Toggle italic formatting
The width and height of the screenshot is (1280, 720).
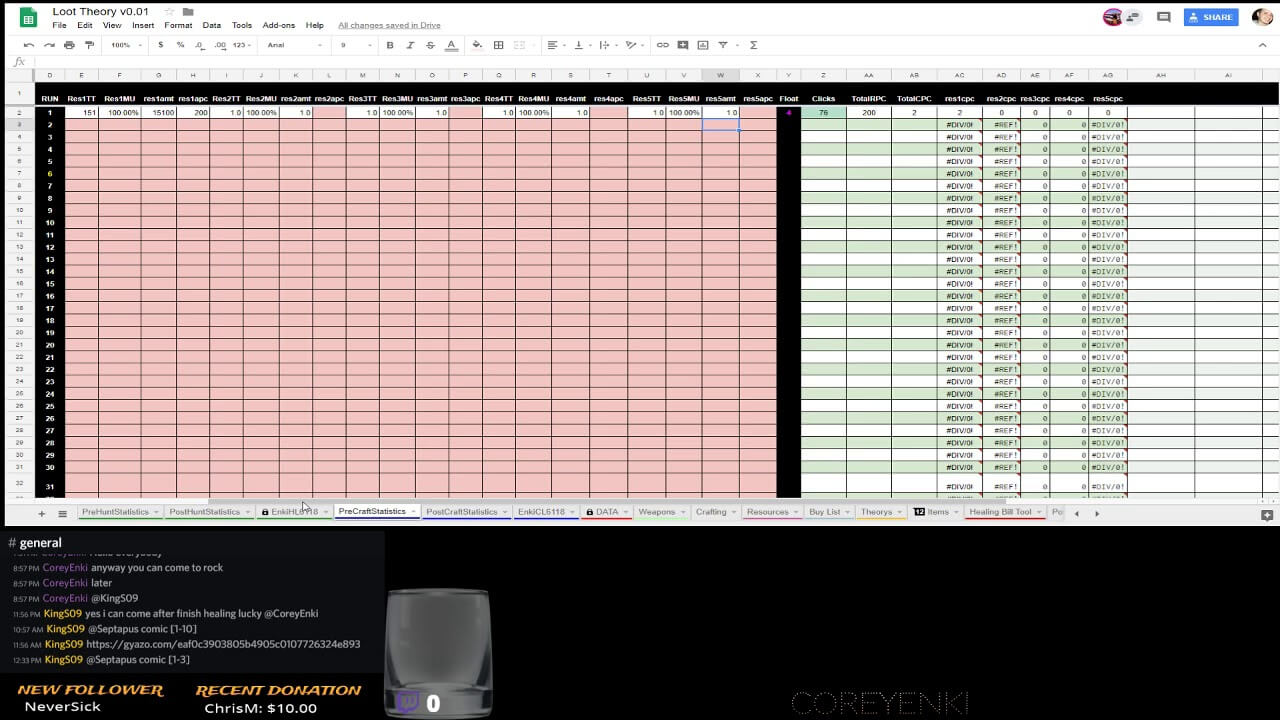tap(410, 45)
